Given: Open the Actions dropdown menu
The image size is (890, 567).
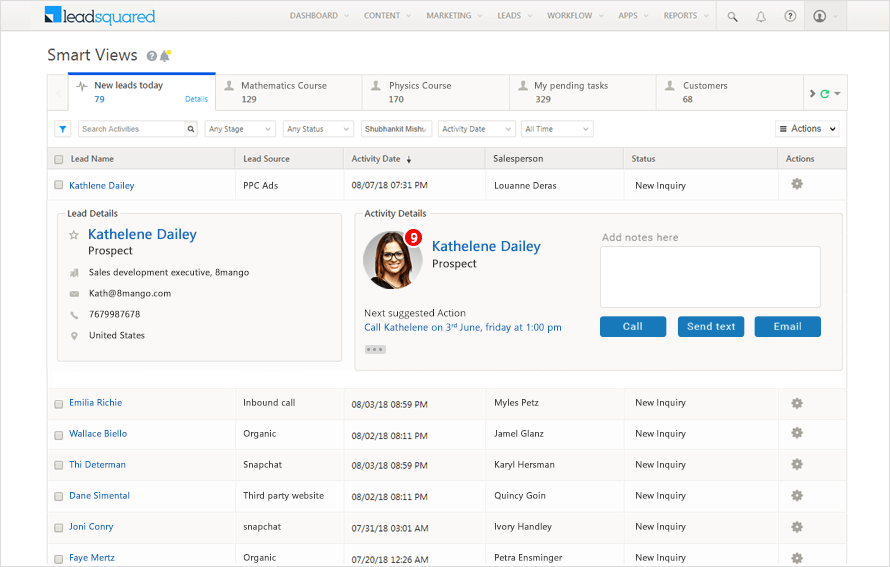Looking at the screenshot, I should (x=807, y=129).
